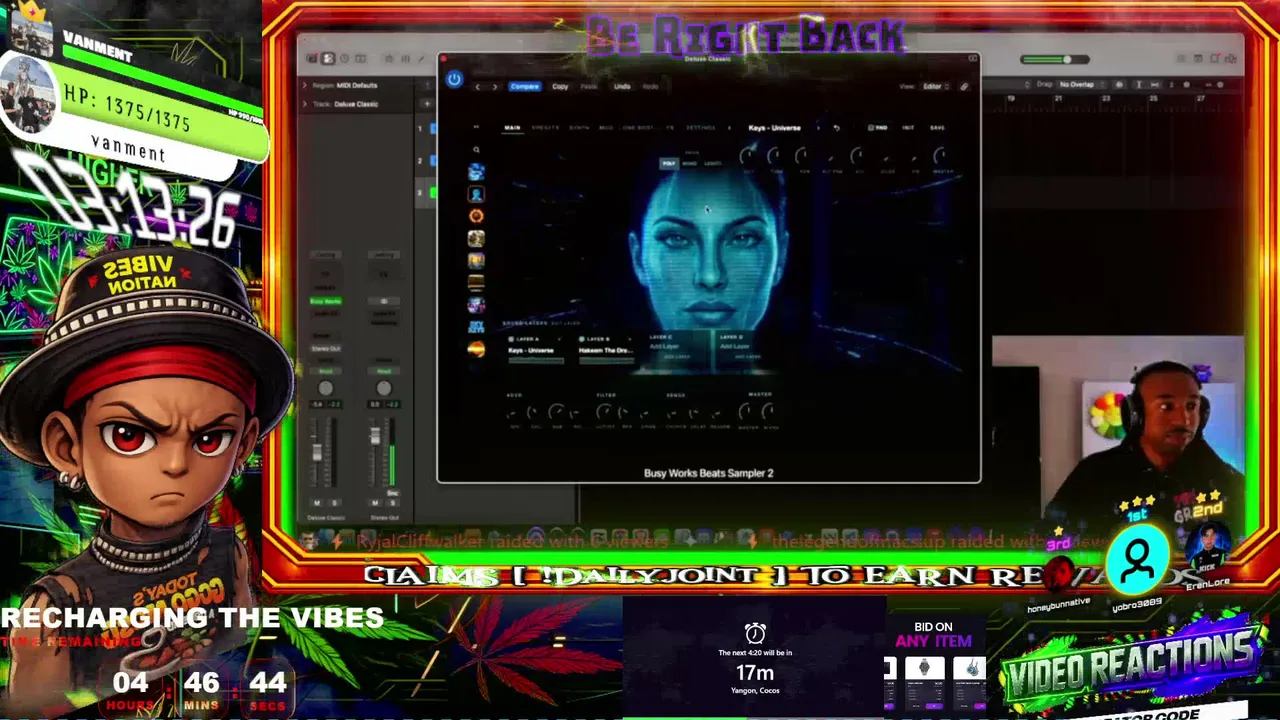Image resolution: width=1280 pixels, height=720 pixels.
Task: Switch to the MAIN tab
Action: pyautogui.click(x=512, y=128)
